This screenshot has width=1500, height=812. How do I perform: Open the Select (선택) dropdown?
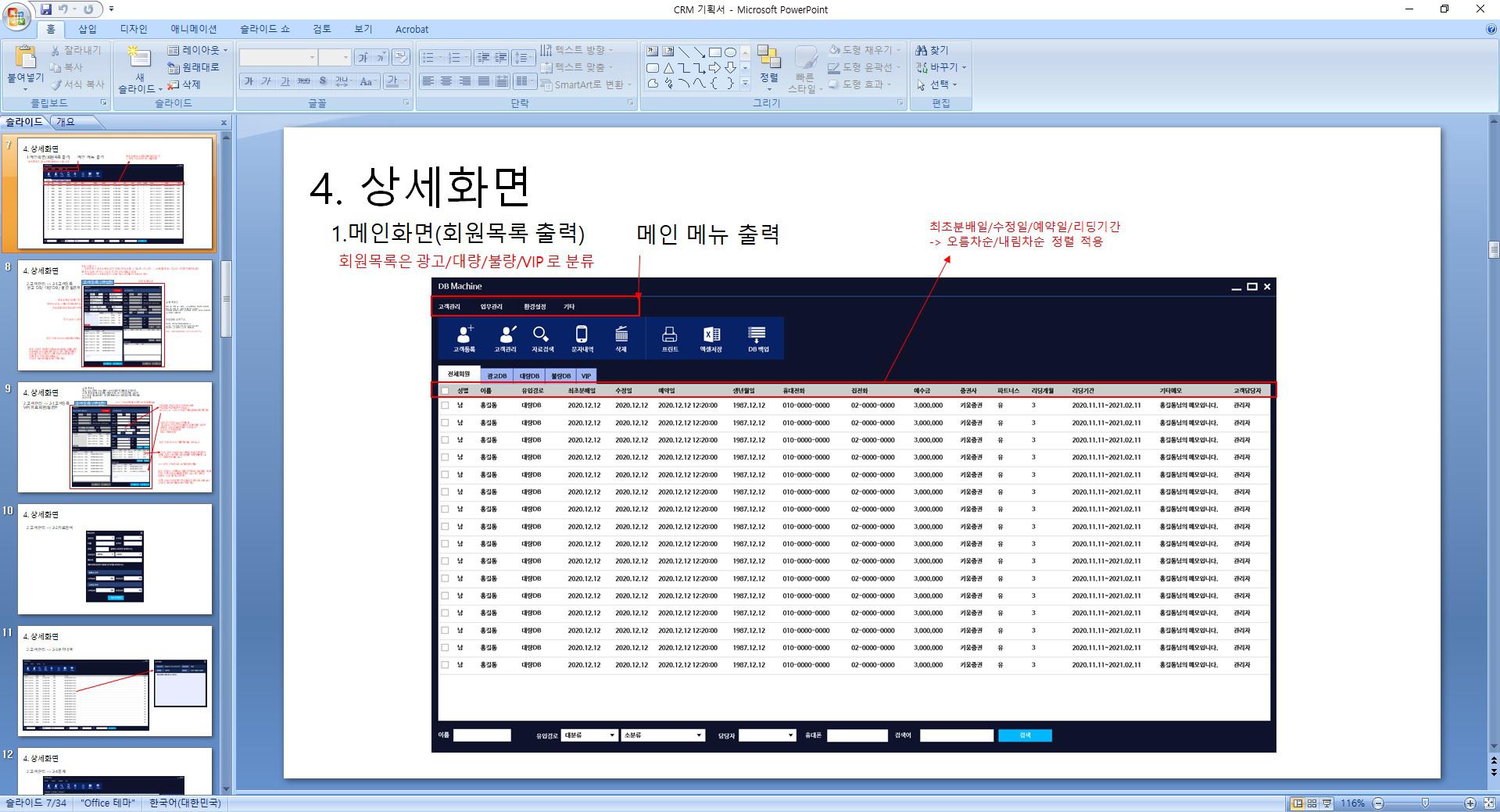click(939, 84)
